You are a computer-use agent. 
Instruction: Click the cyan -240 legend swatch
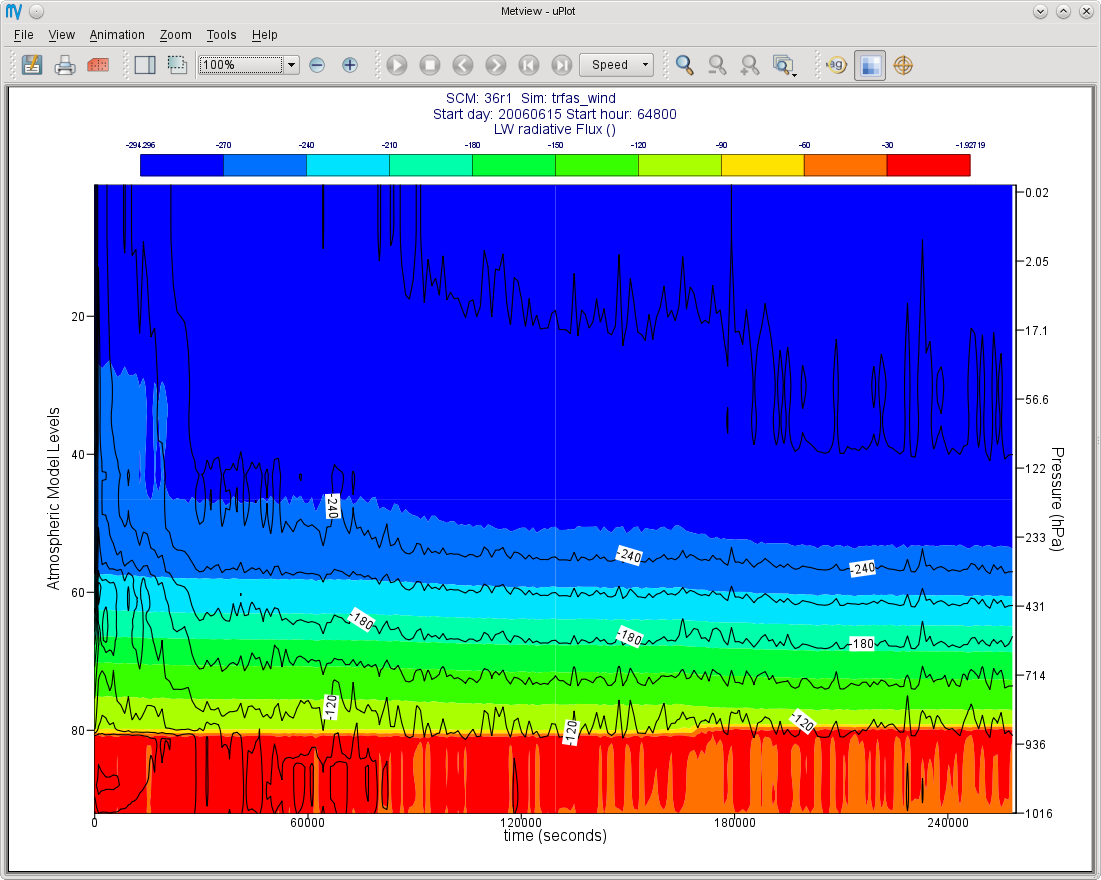coord(348,165)
